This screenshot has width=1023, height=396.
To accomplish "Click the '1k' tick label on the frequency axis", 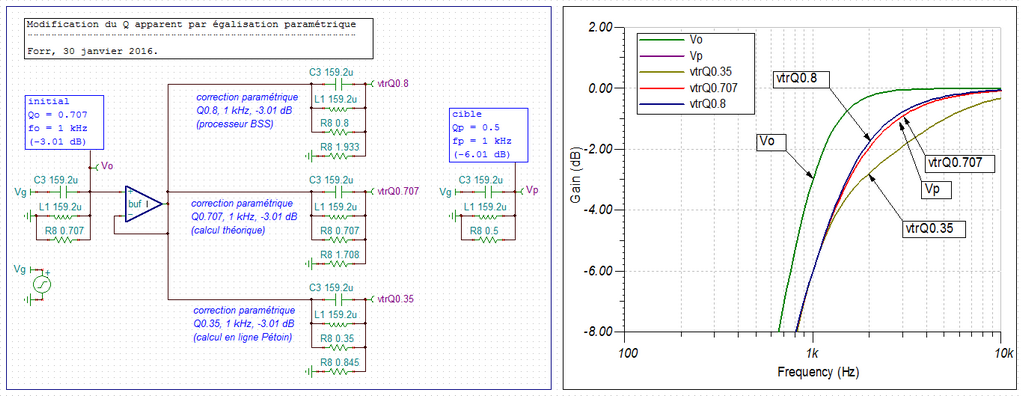I will pyautogui.click(x=812, y=353).
